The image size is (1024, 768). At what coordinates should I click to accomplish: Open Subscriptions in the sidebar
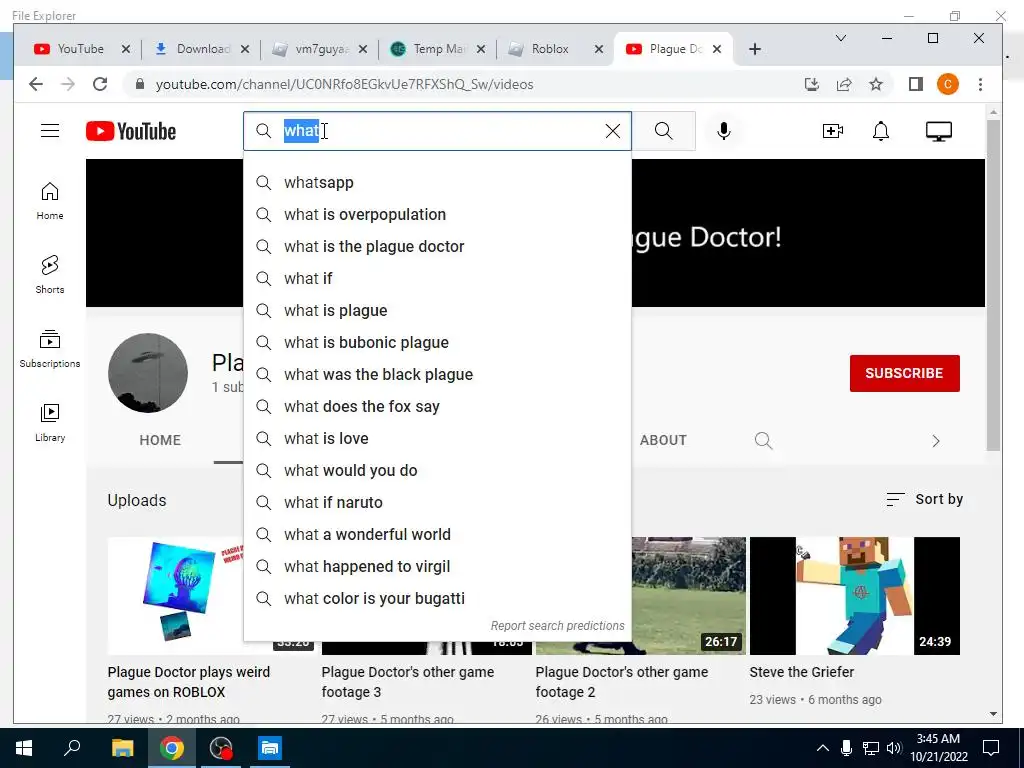point(50,349)
